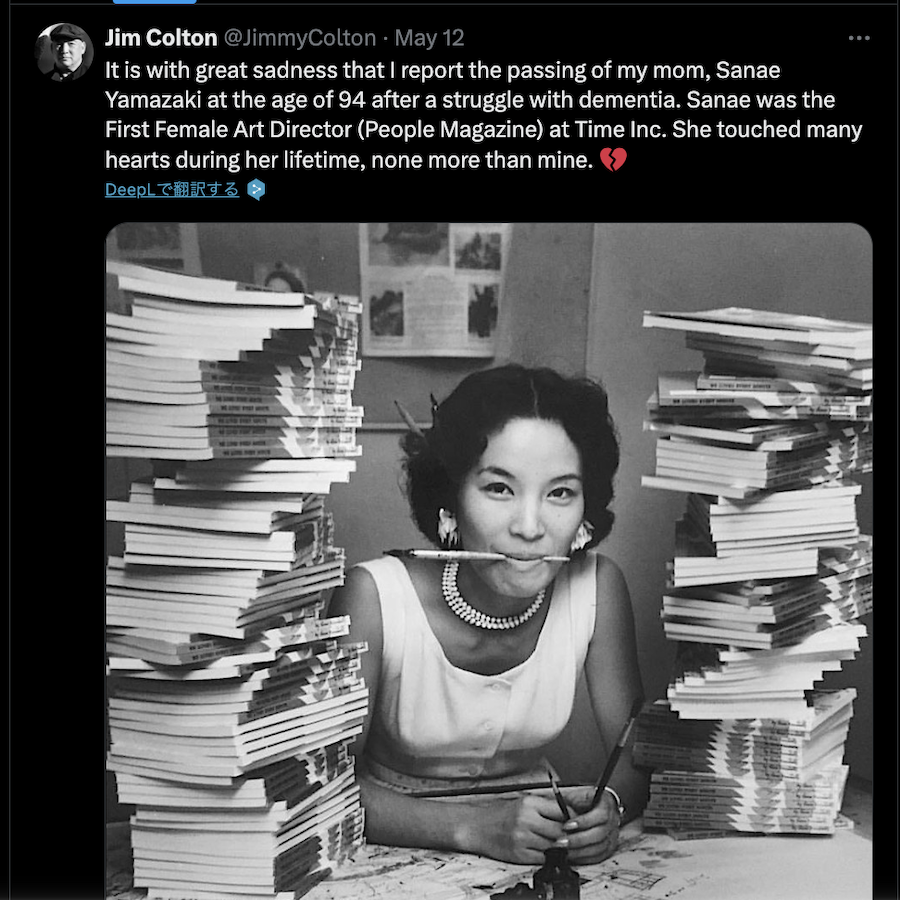Click the wall poster in the photo background

tap(432, 290)
